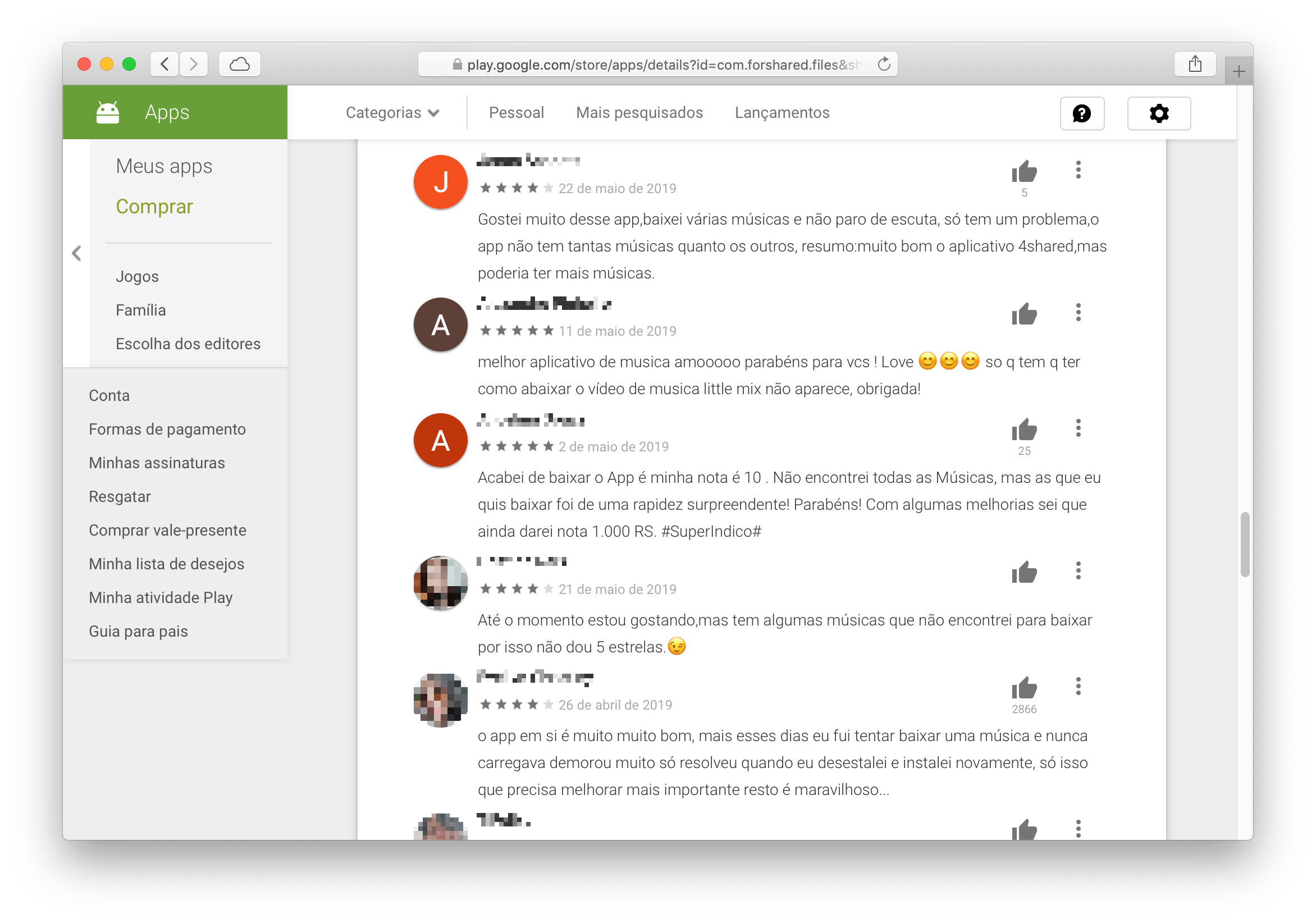Toggle thumbs up on 21 de maio review
The height and width of the screenshot is (923, 1316).
coord(1023,572)
